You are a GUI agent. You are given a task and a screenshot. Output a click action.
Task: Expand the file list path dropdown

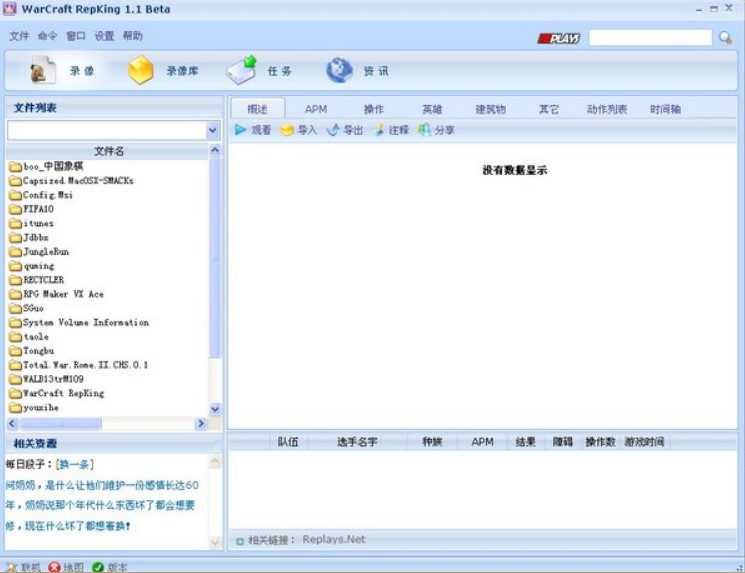[x=213, y=130]
